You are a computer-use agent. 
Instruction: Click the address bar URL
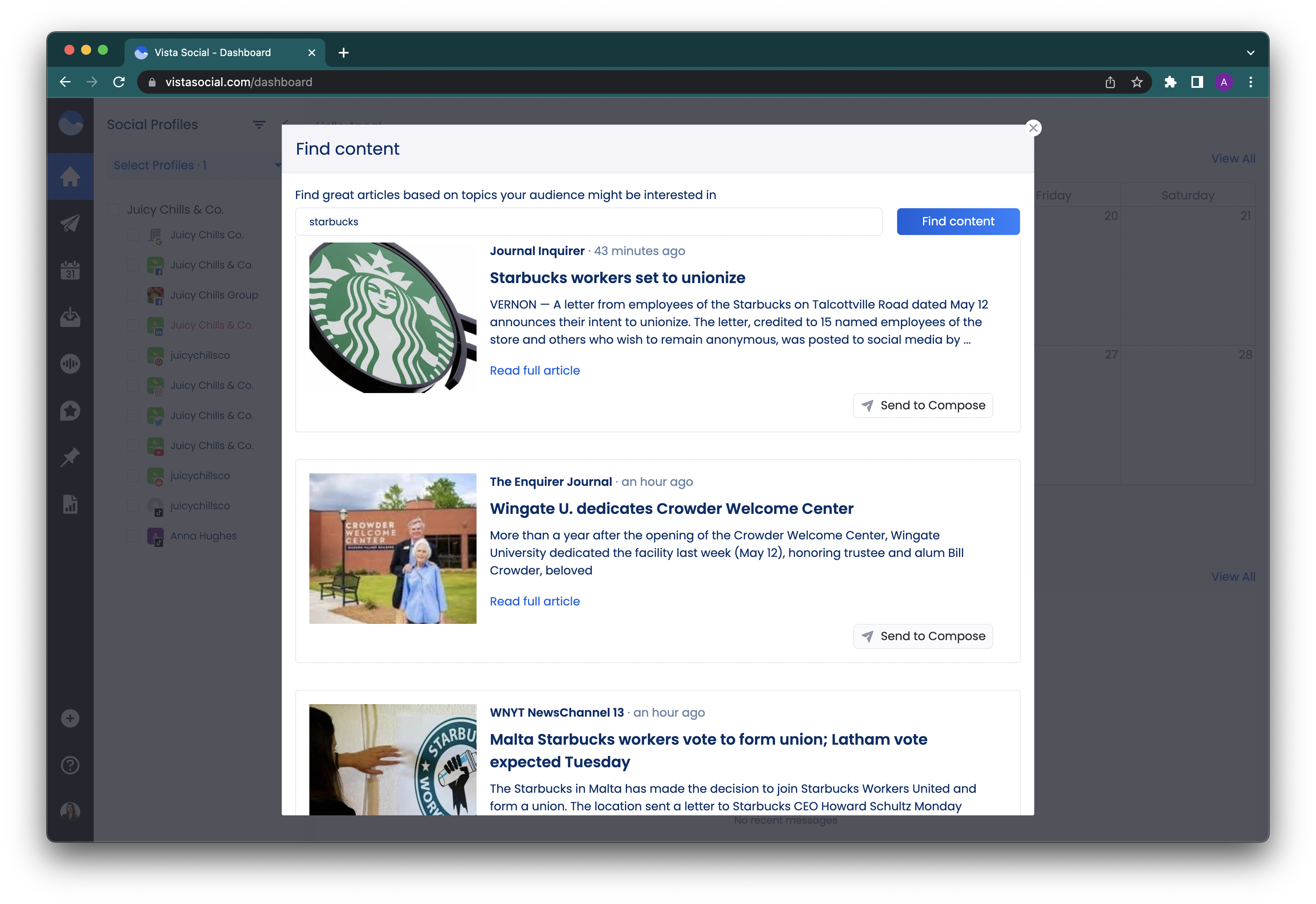tap(238, 82)
